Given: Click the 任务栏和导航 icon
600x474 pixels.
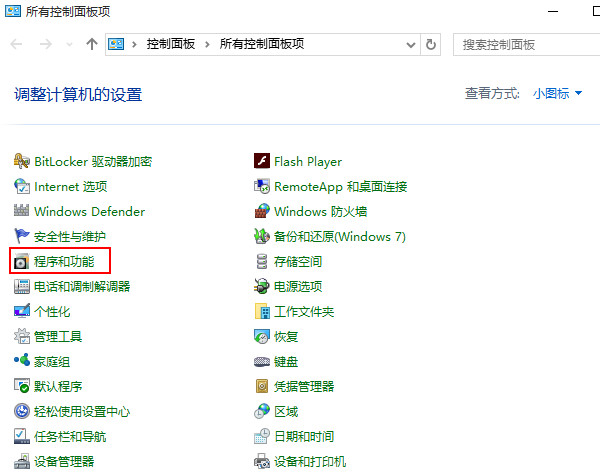Looking at the screenshot, I should click(21, 436).
